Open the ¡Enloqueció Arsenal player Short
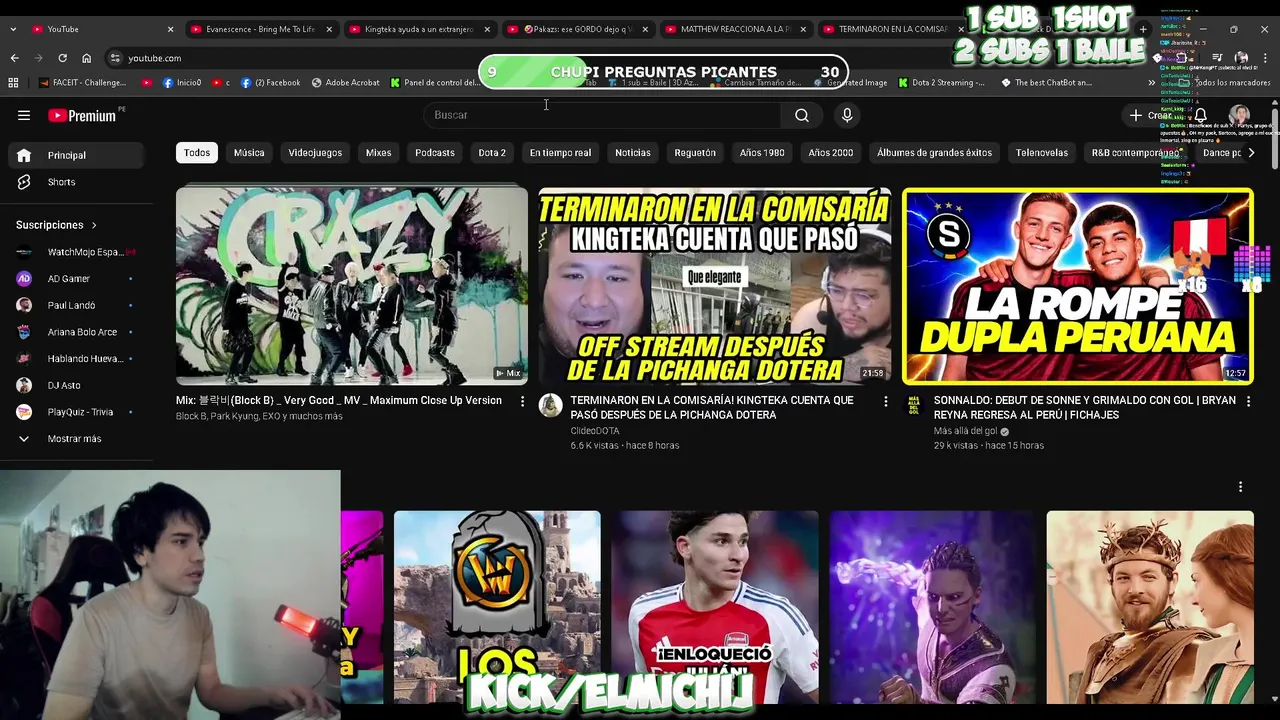 pos(715,608)
